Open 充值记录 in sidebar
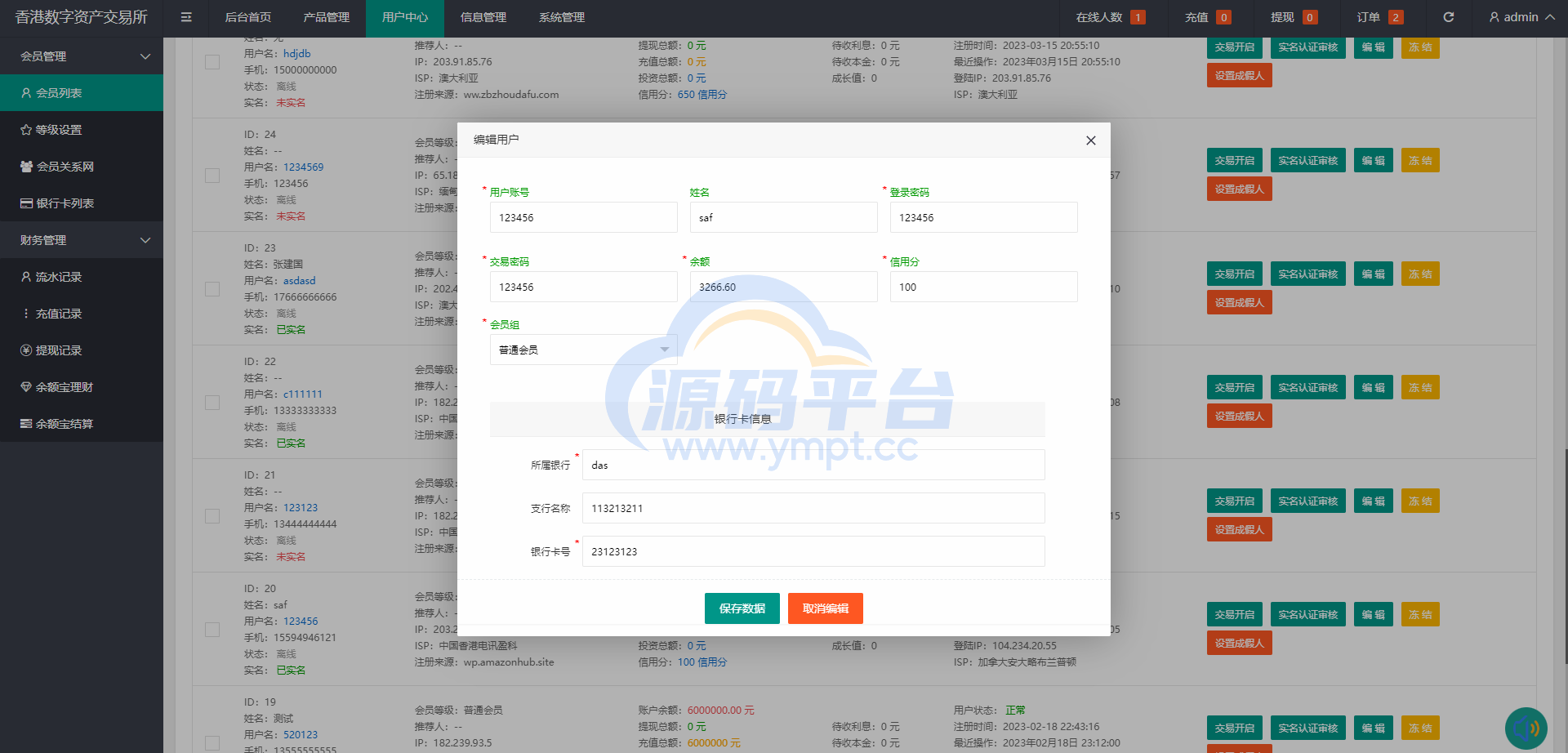The image size is (1568, 753). point(82,314)
